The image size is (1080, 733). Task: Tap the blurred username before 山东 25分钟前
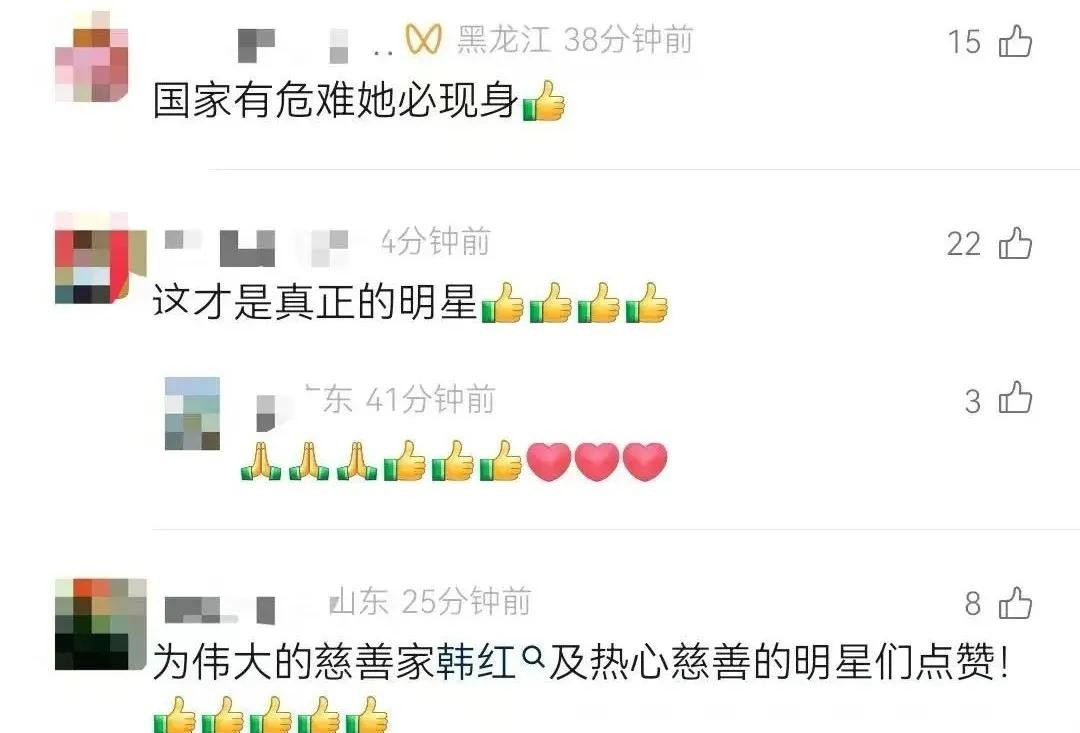click(x=220, y=609)
